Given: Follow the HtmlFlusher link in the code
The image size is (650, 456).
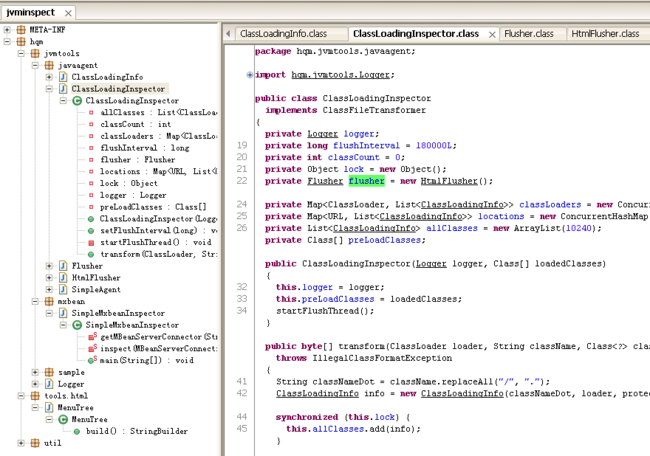Looking at the screenshot, I should pos(449,181).
